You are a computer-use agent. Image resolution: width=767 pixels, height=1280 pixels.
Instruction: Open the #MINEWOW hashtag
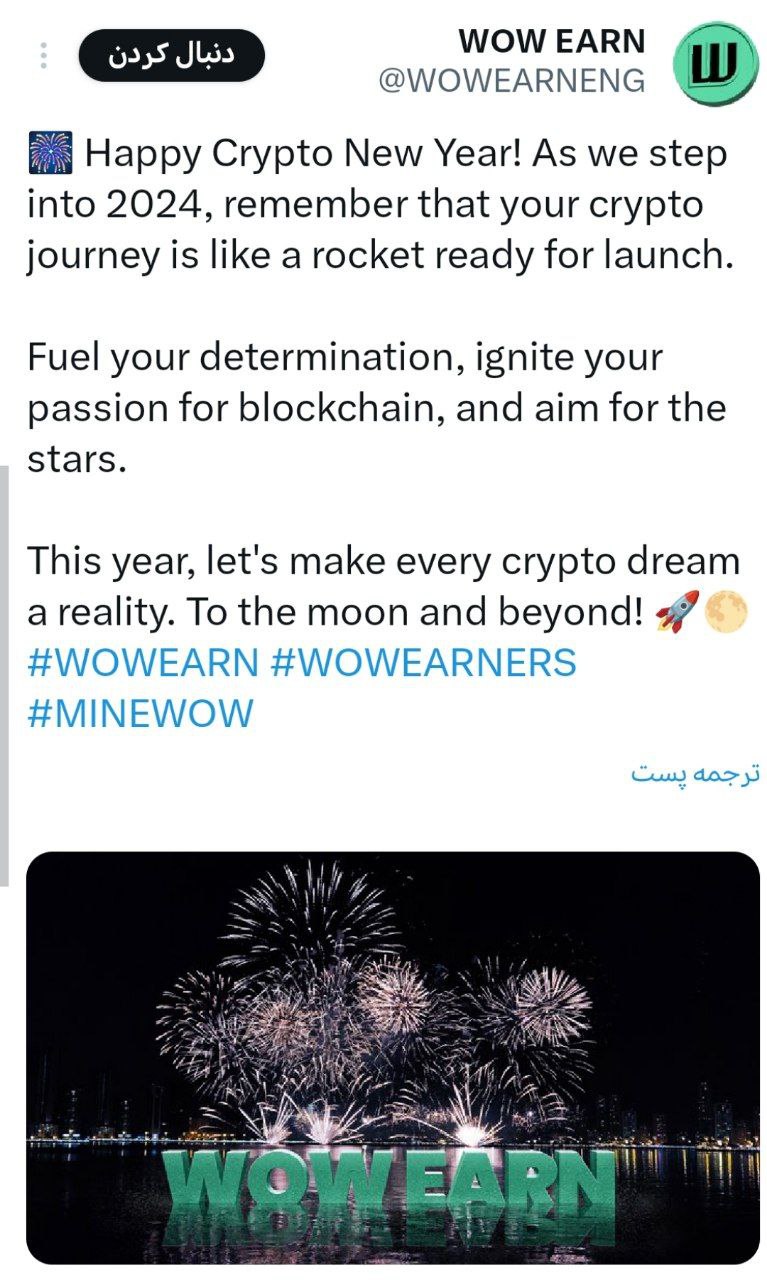[140, 714]
